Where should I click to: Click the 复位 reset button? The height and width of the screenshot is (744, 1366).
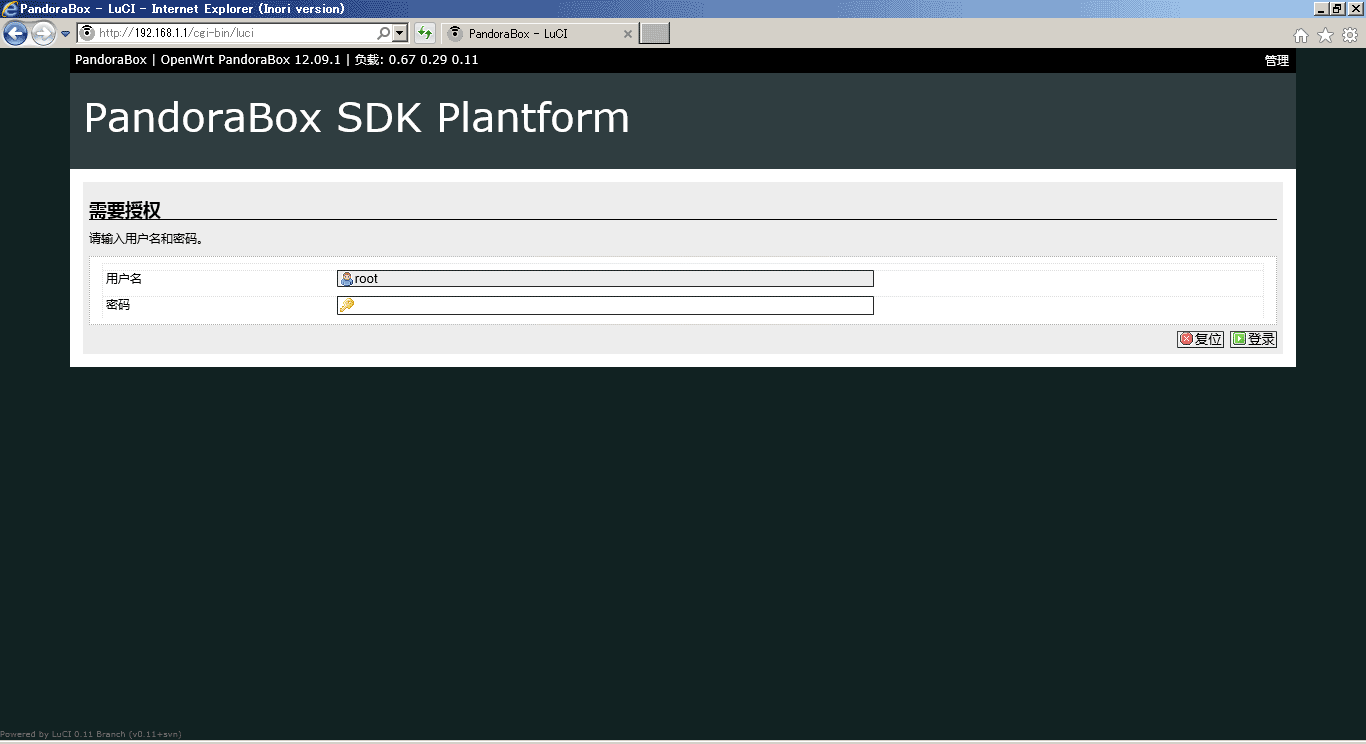coord(1200,339)
